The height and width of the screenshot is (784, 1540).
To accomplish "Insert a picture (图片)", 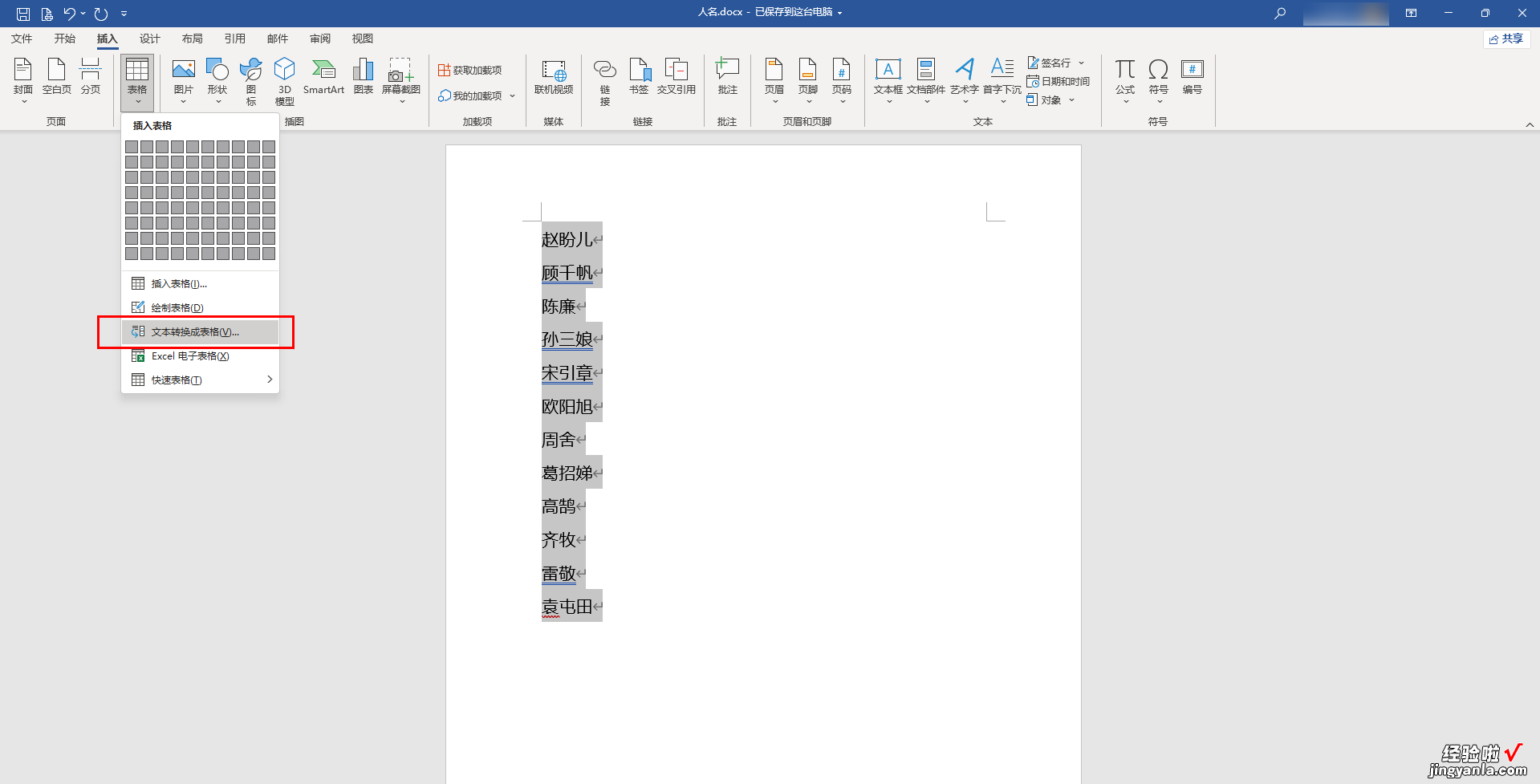I will click(x=184, y=81).
